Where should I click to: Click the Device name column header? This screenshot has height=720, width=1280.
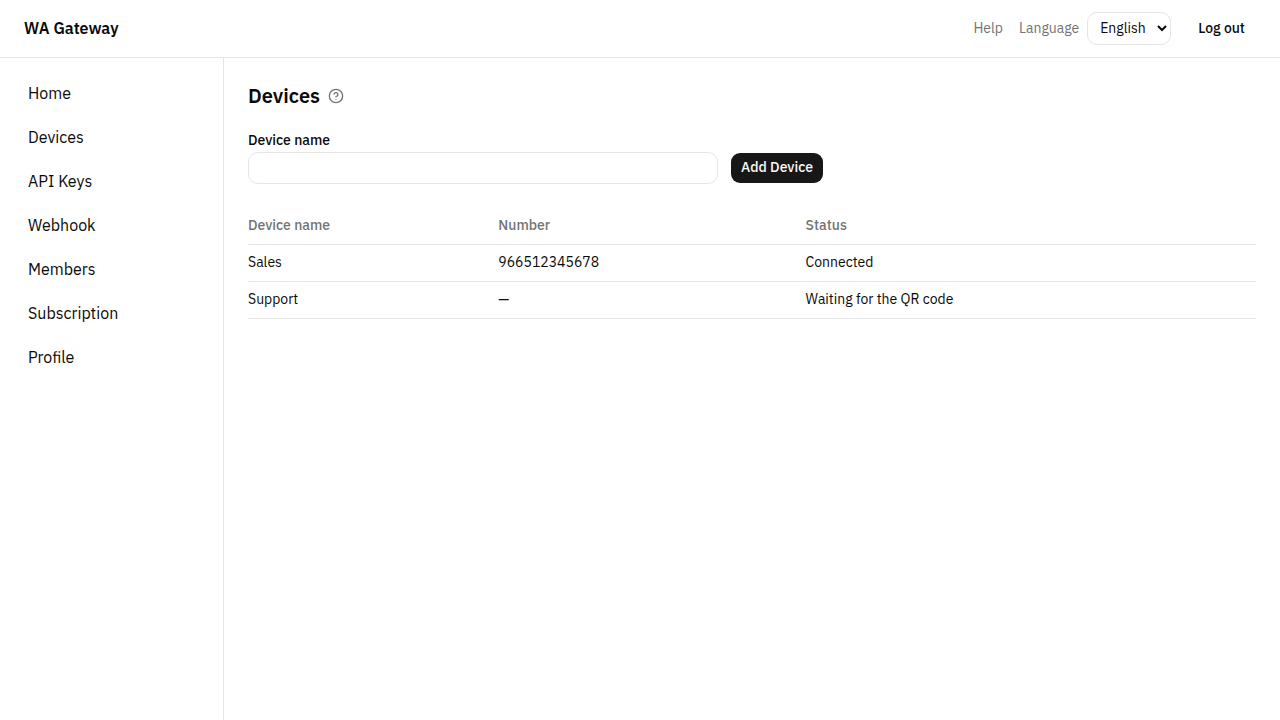(289, 225)
